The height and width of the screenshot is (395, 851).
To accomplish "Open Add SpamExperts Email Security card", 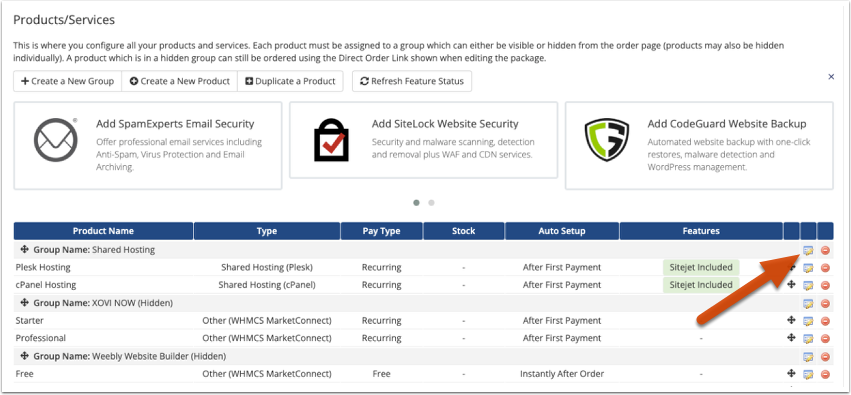I will point(148,145).
